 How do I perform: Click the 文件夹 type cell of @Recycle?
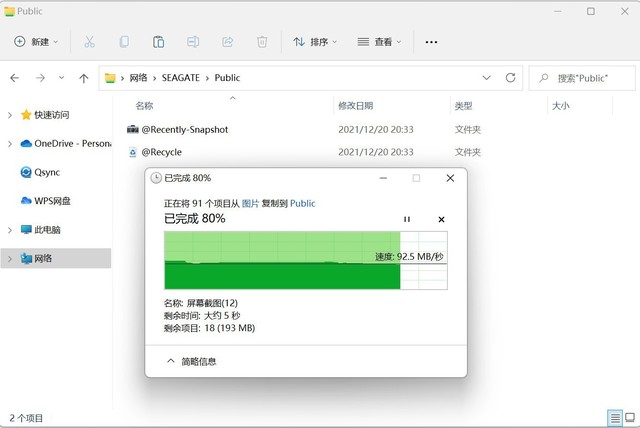(468, 152)
